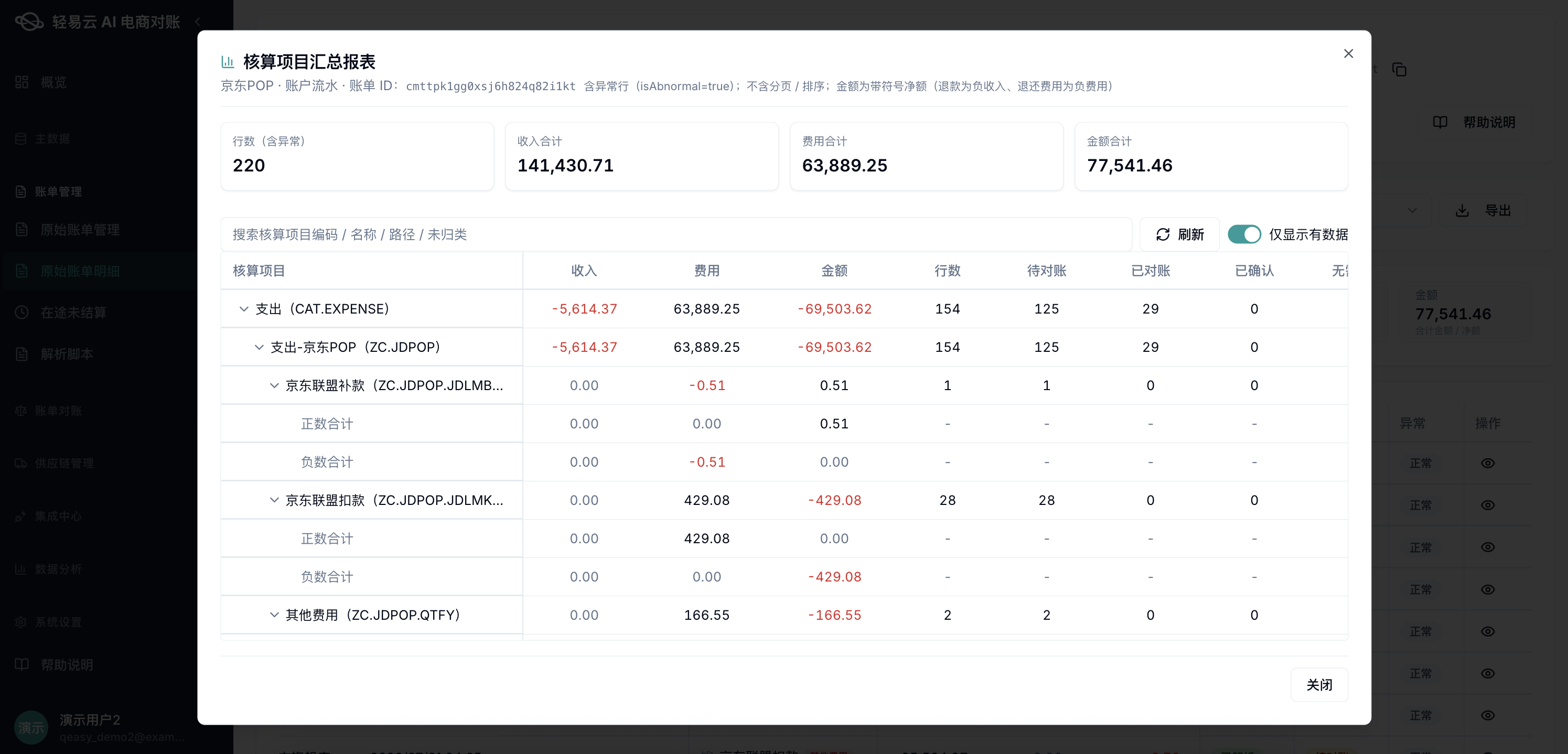Collapse the 支出-京东POP（ZC.JDPOP）row
Viewport: 1568px width, 754px height.
point(259,348)
